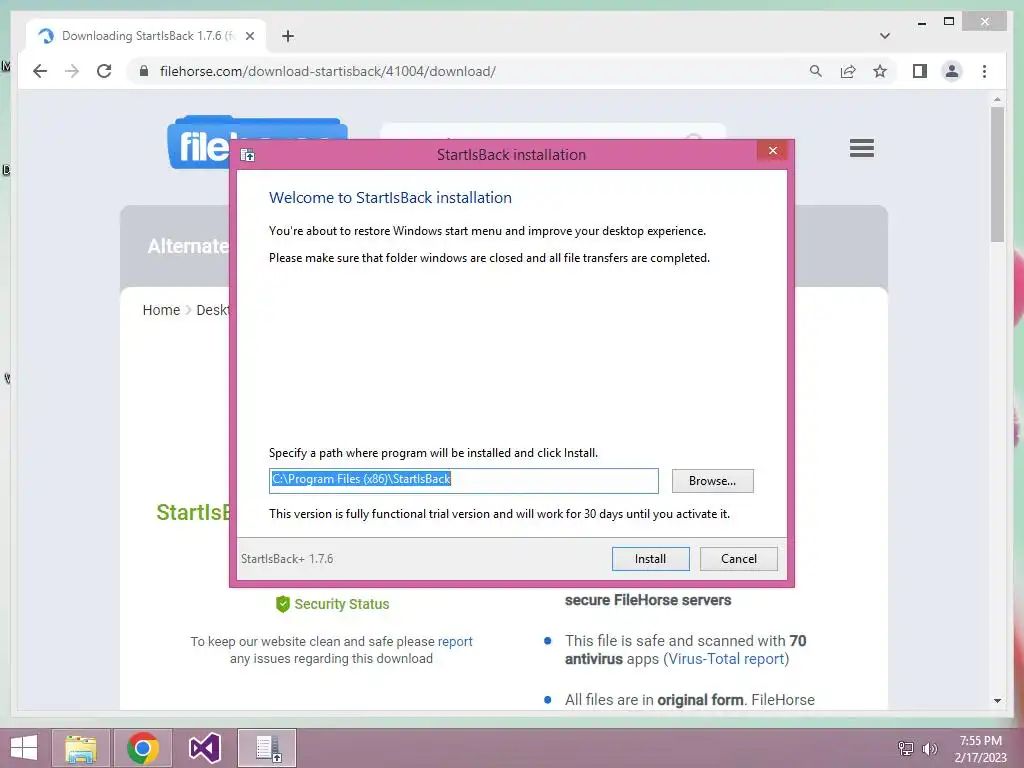1024x768 pixels.
Task: Expand Chrome tab search chevron
Action: pos(884,36)
